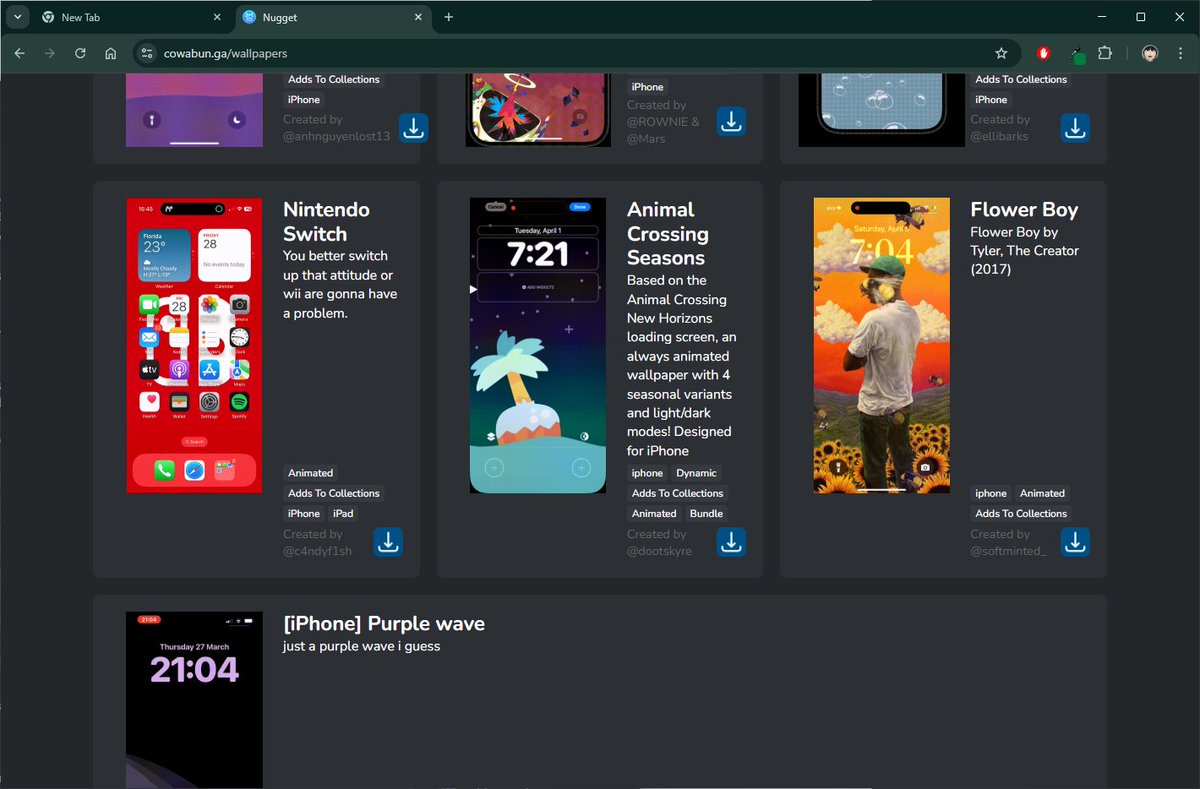Viewport: 1200px width, 789px height.
Task: Click download icon beside @ellibarks
Action: 1075,128
